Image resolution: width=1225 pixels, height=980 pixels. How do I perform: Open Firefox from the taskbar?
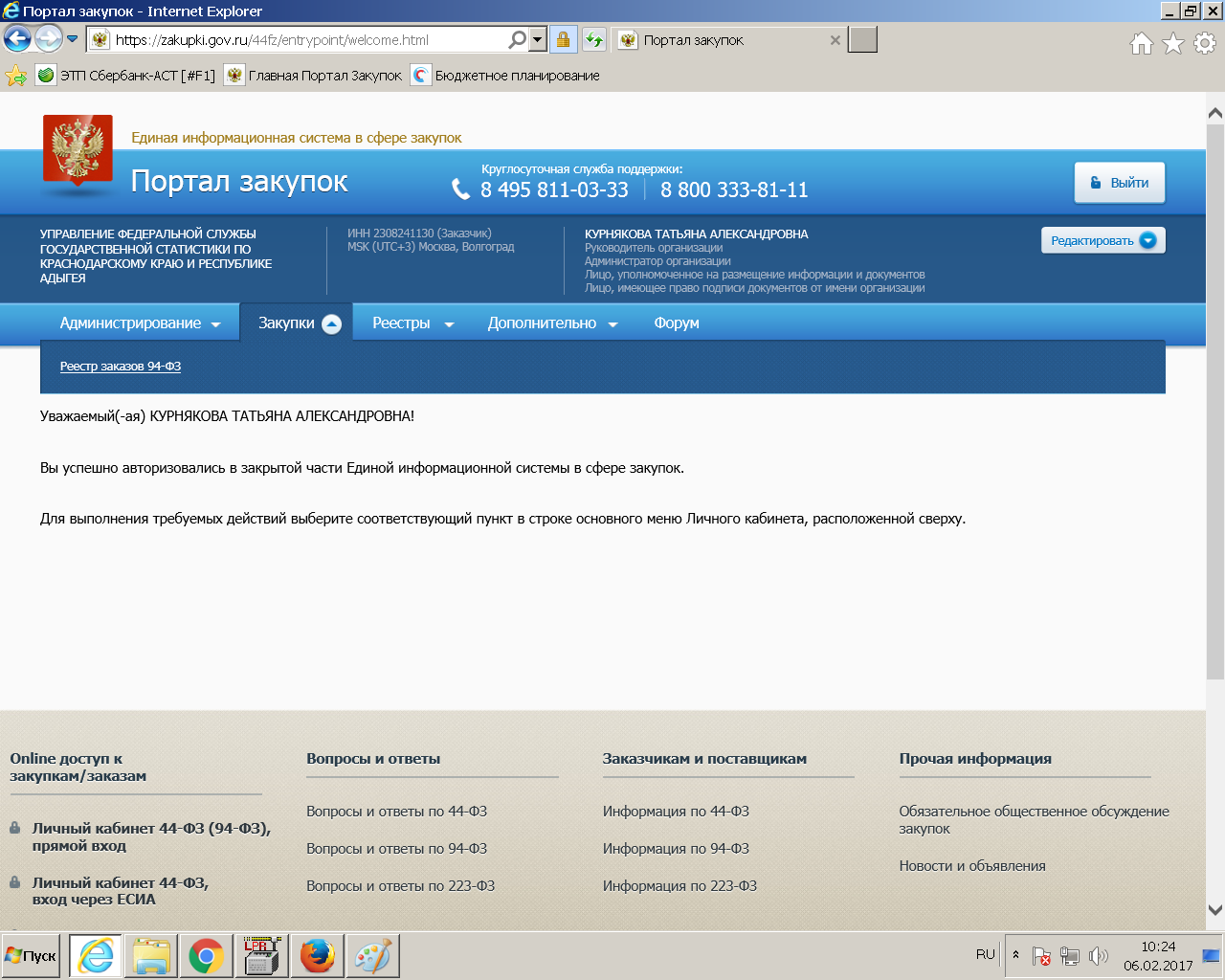[x=317, y=955]
